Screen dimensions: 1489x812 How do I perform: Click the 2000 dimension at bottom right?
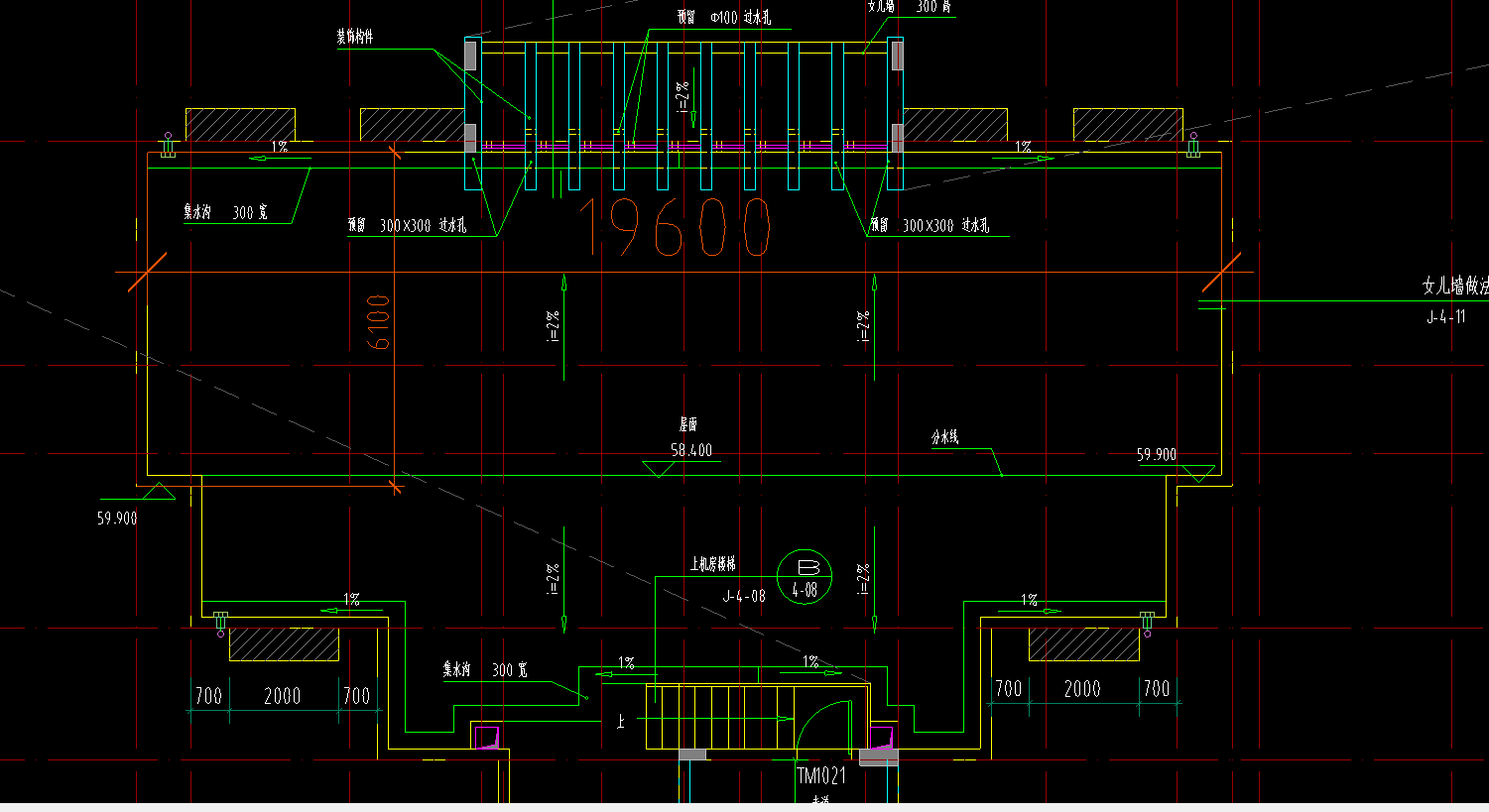pos(1082,689)
